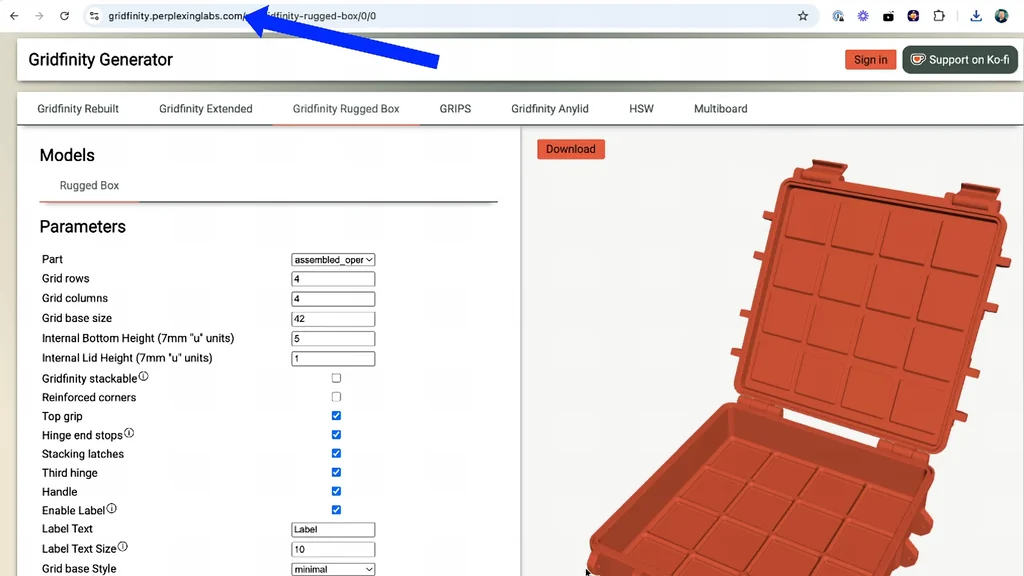Click info icon next to Gridfinity stackable
This screenshot has width=1024, height=576.
144,376
